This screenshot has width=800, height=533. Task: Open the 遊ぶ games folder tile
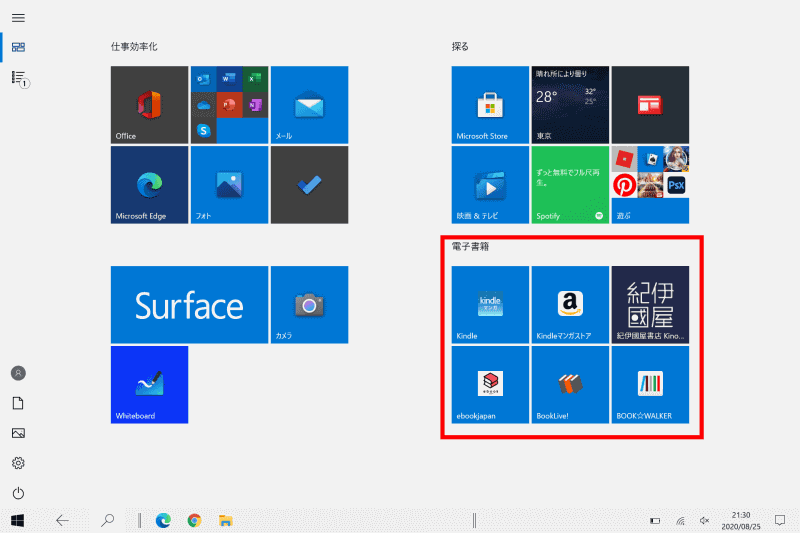[651, 185]
